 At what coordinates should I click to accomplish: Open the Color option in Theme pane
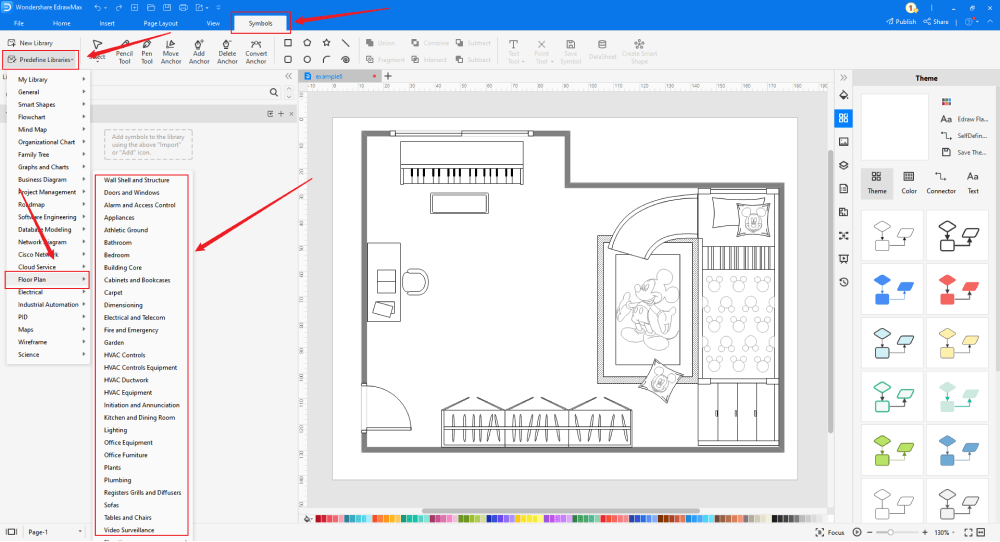click(909, 182)
